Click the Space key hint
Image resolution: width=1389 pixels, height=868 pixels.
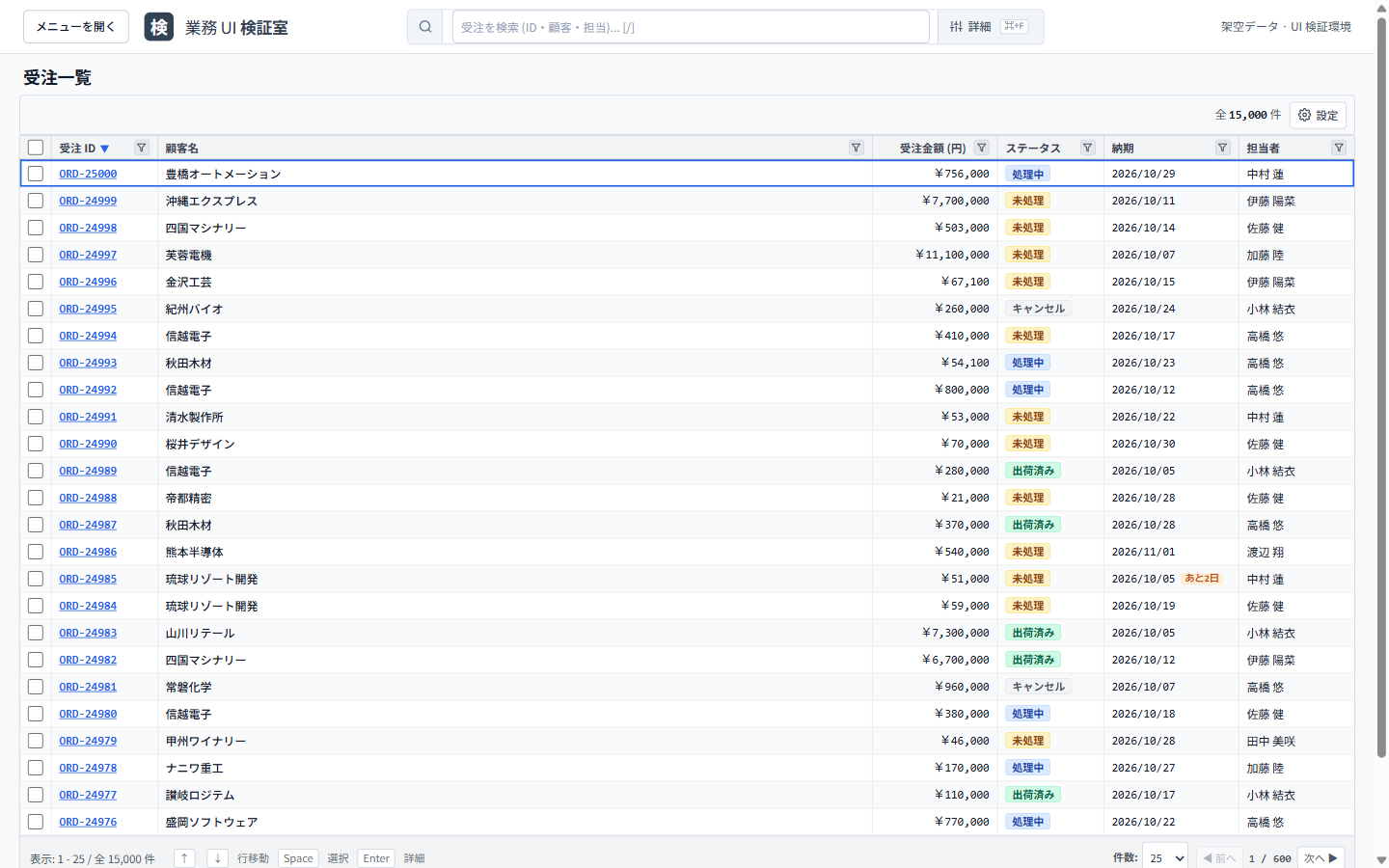click(x=298, y=858)
